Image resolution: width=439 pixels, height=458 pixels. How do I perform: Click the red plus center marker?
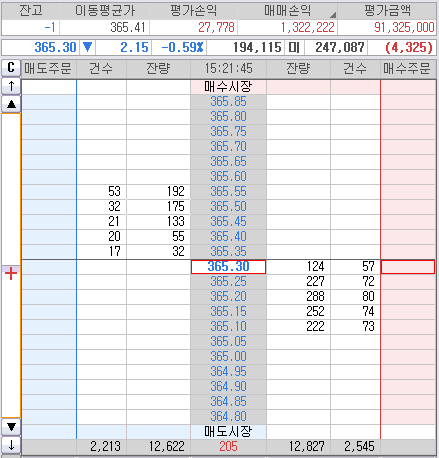(11, 273)
